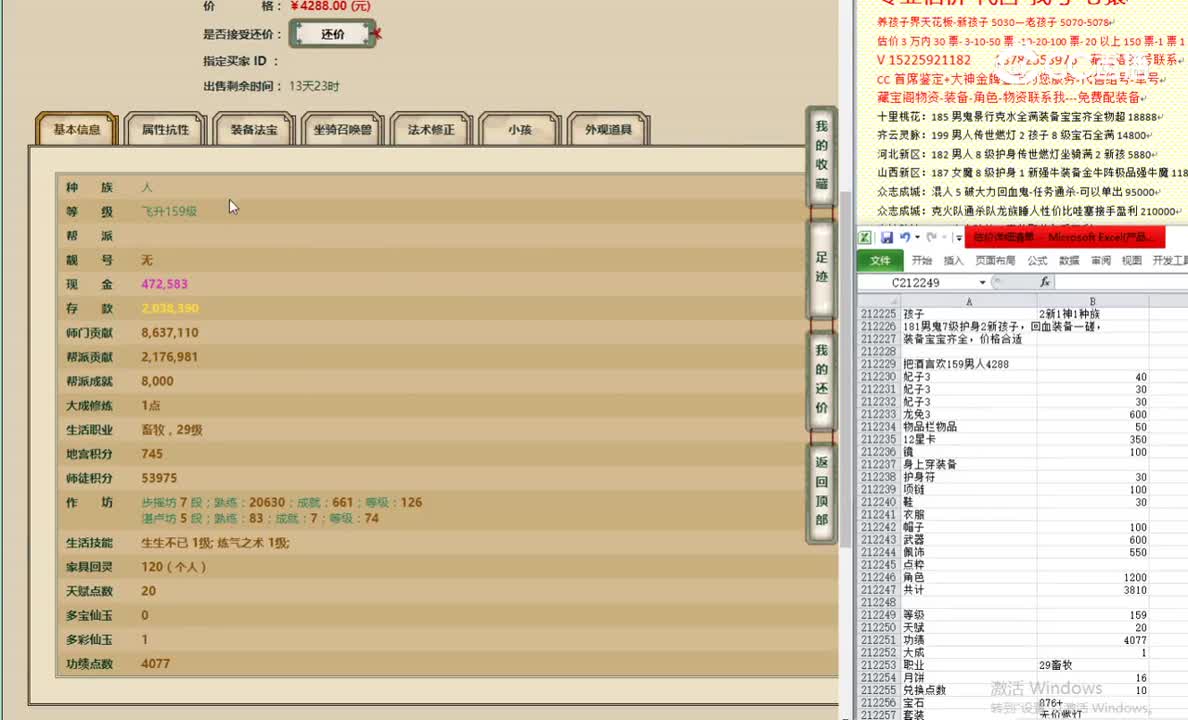
Task: Select column B header in Excel
Action: [x=1093, y=302]
